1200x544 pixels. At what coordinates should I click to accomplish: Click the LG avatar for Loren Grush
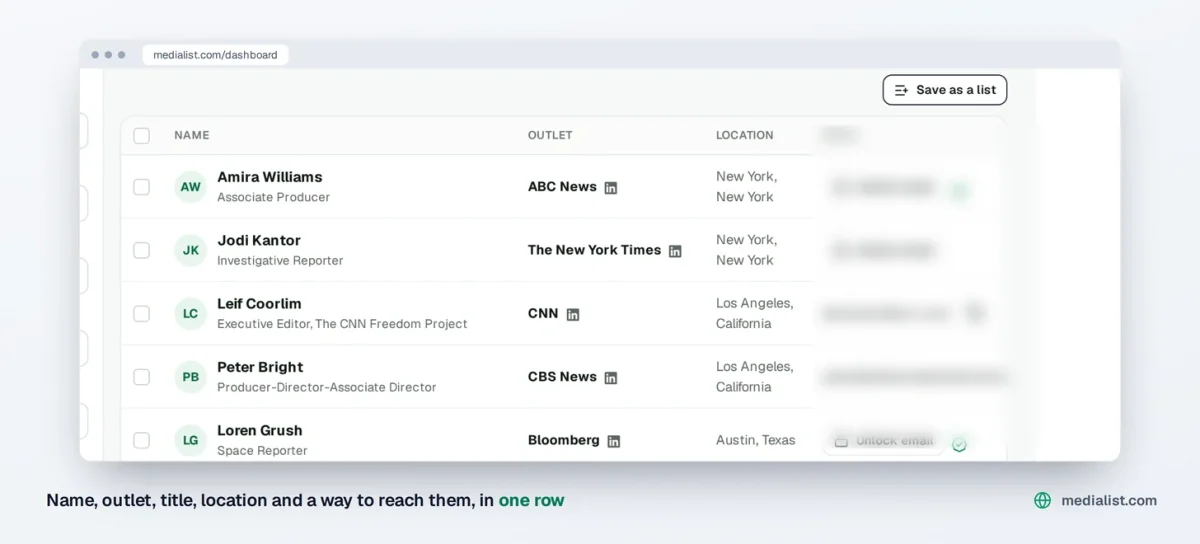click(190, 440)
